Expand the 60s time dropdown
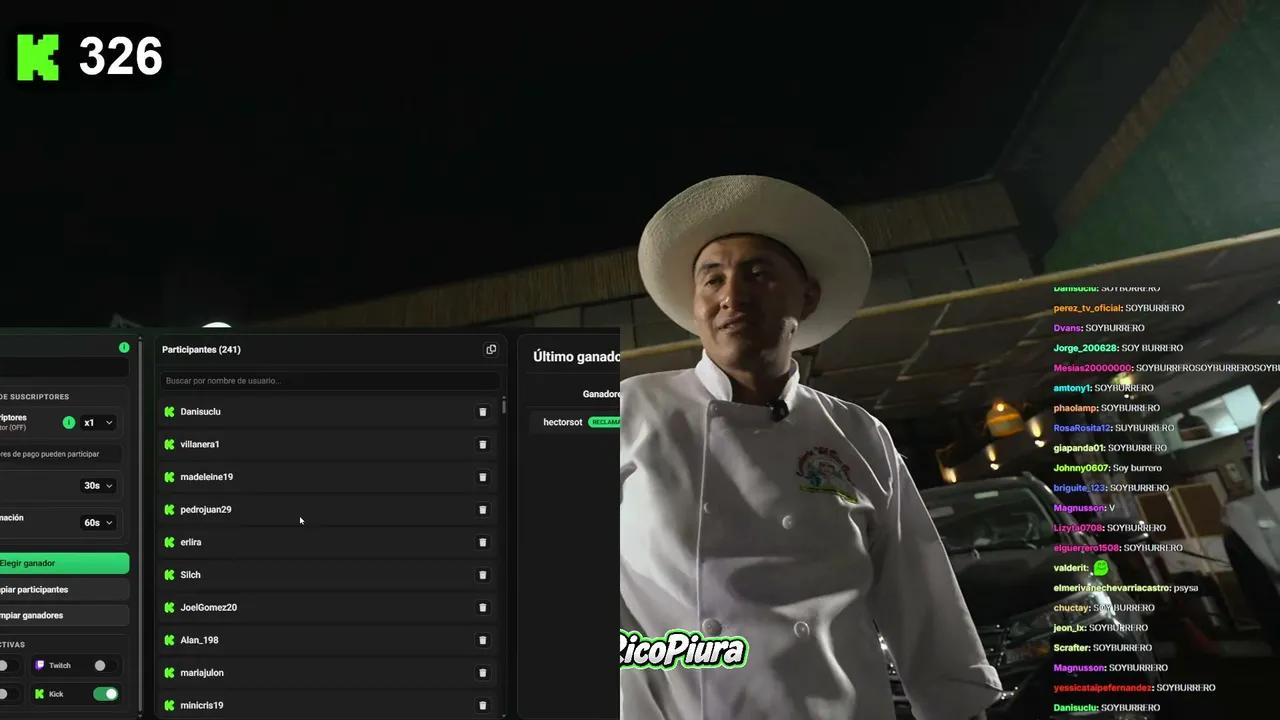 [x=98, y=523]
